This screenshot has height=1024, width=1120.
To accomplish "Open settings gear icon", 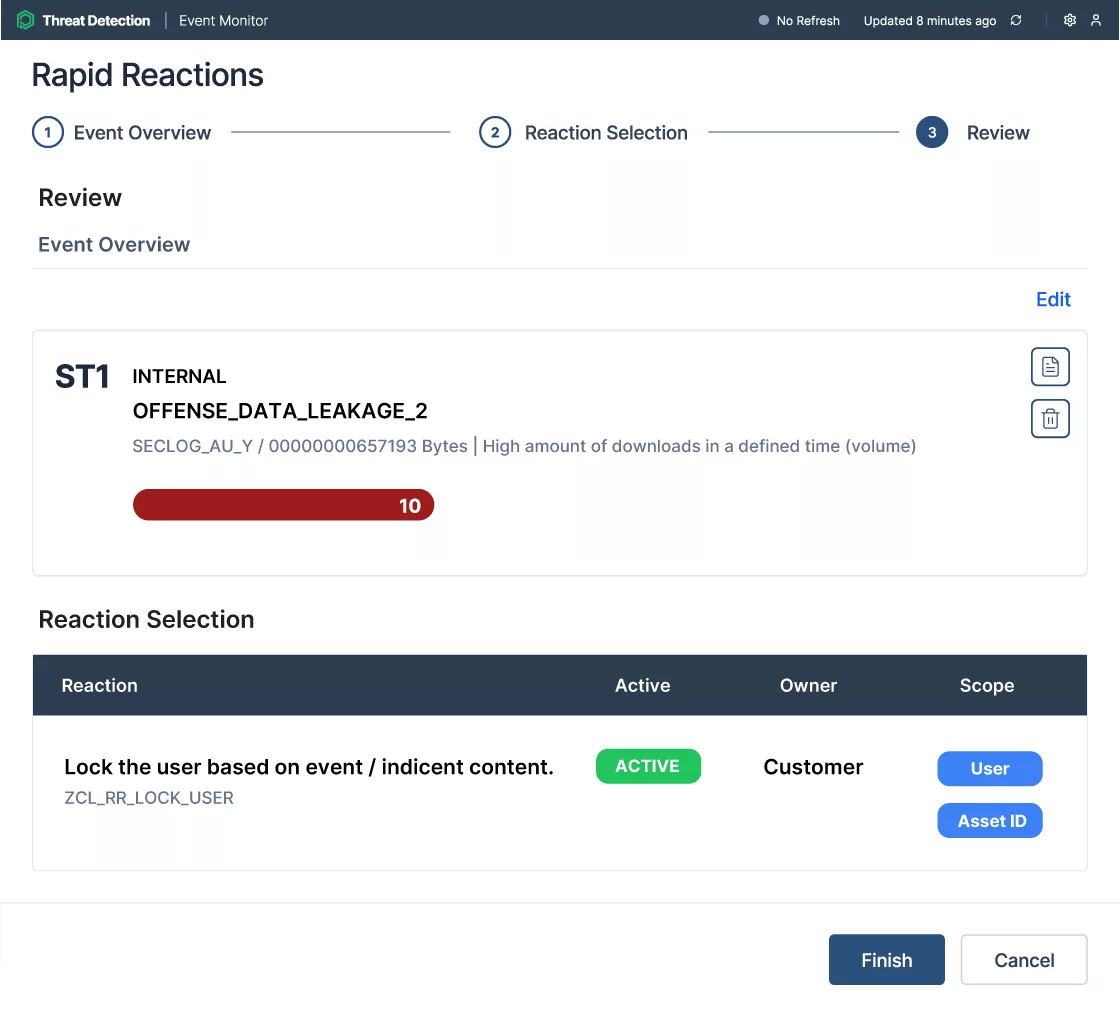I will coord(1069,20).
